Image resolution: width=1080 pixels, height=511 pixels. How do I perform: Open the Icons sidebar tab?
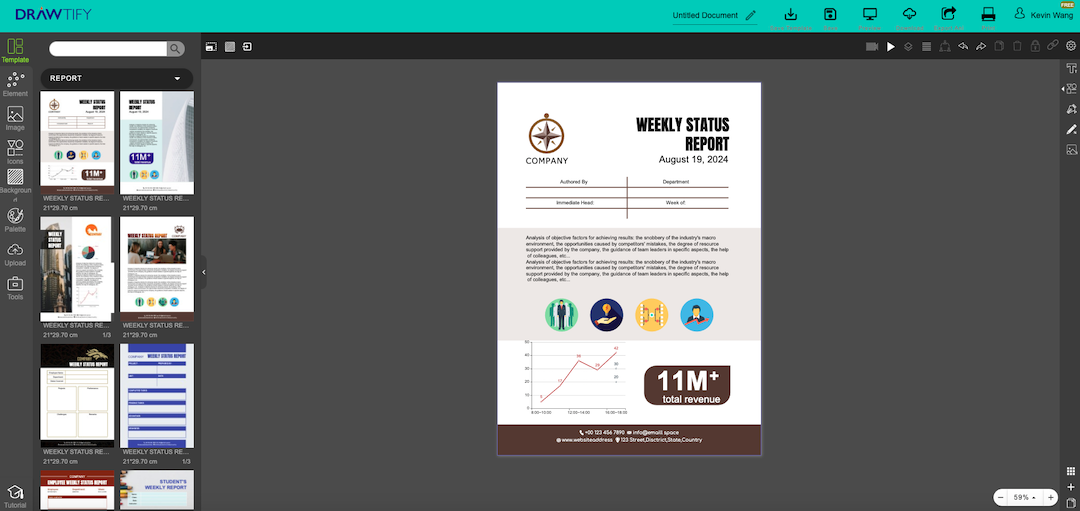15,152
